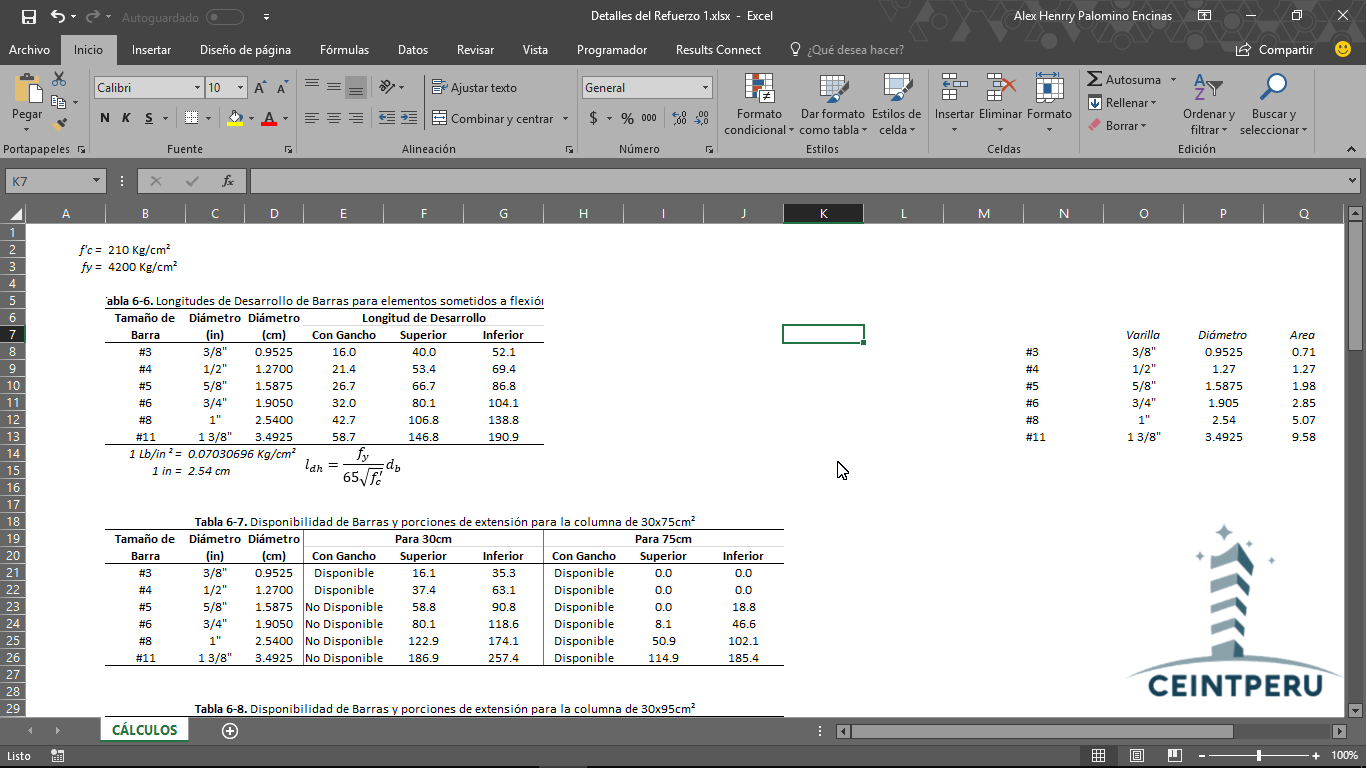This screenshot has width=1367, height=769.
Task: Switch to Normal view in status bar
Action: pos(1099,756)
